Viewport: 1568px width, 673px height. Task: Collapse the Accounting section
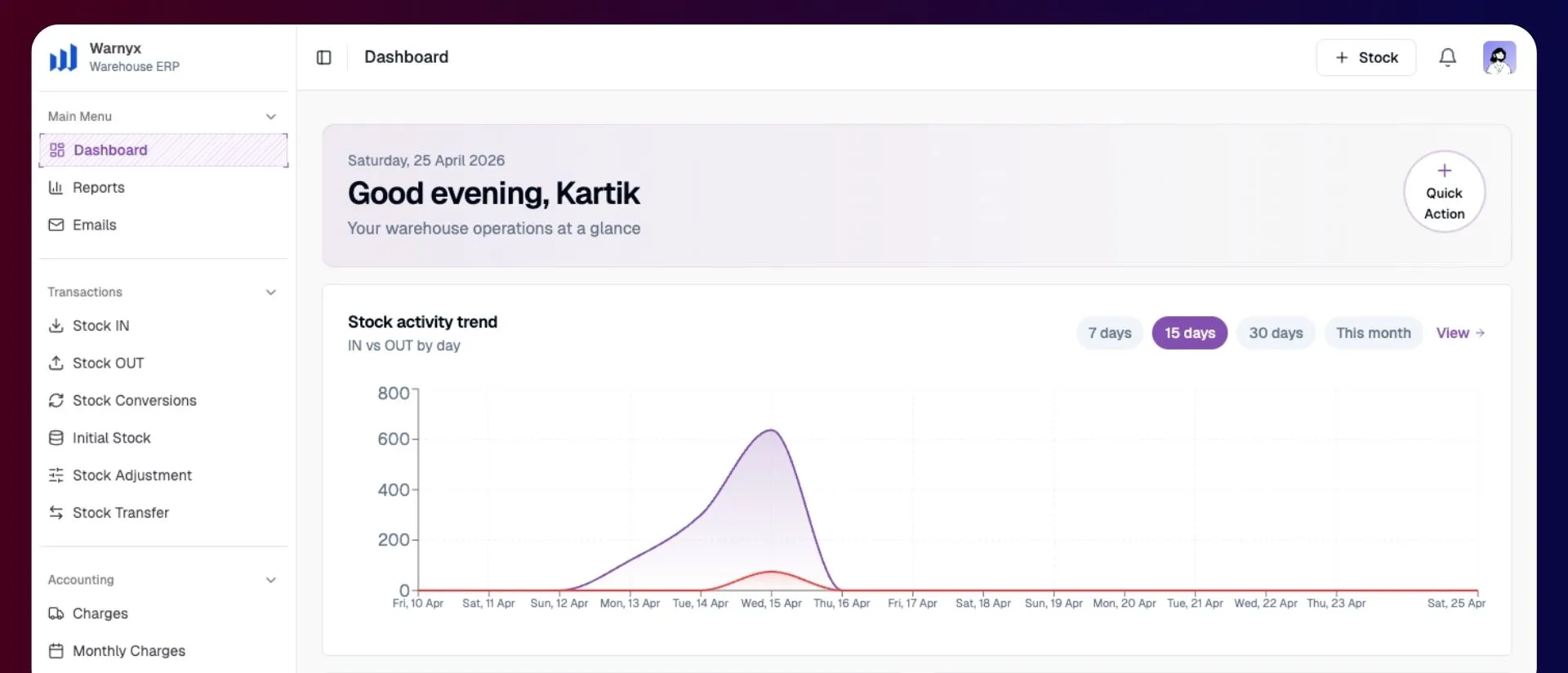[270, 580]
